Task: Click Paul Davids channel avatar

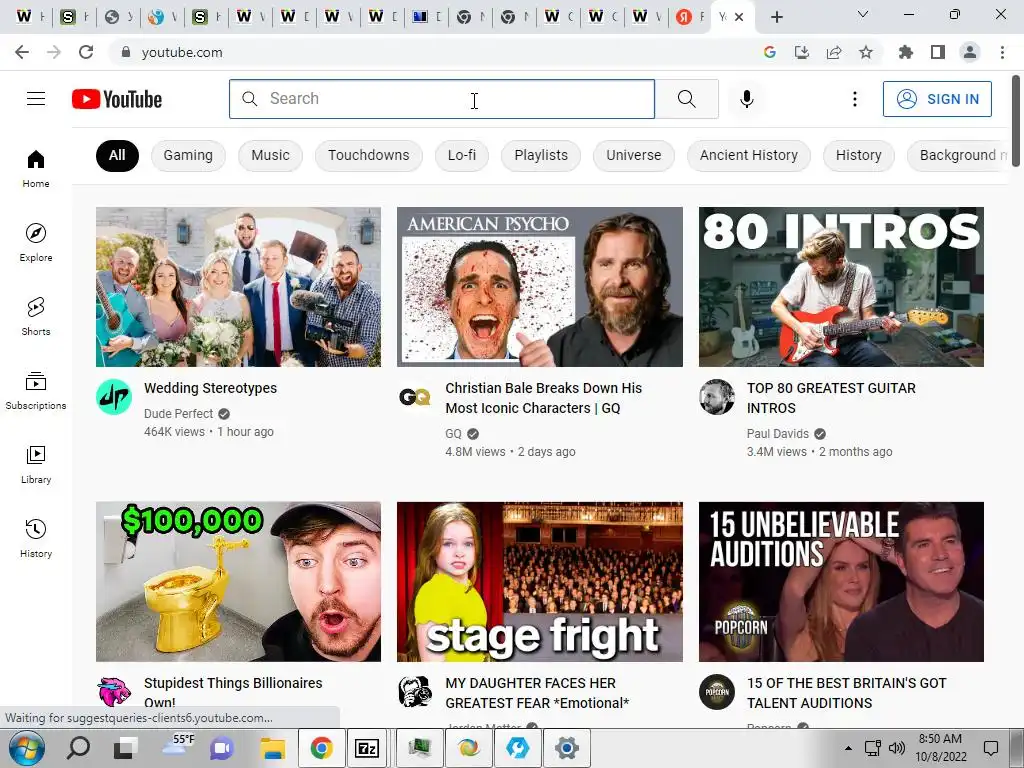Action: click(717, 397)
